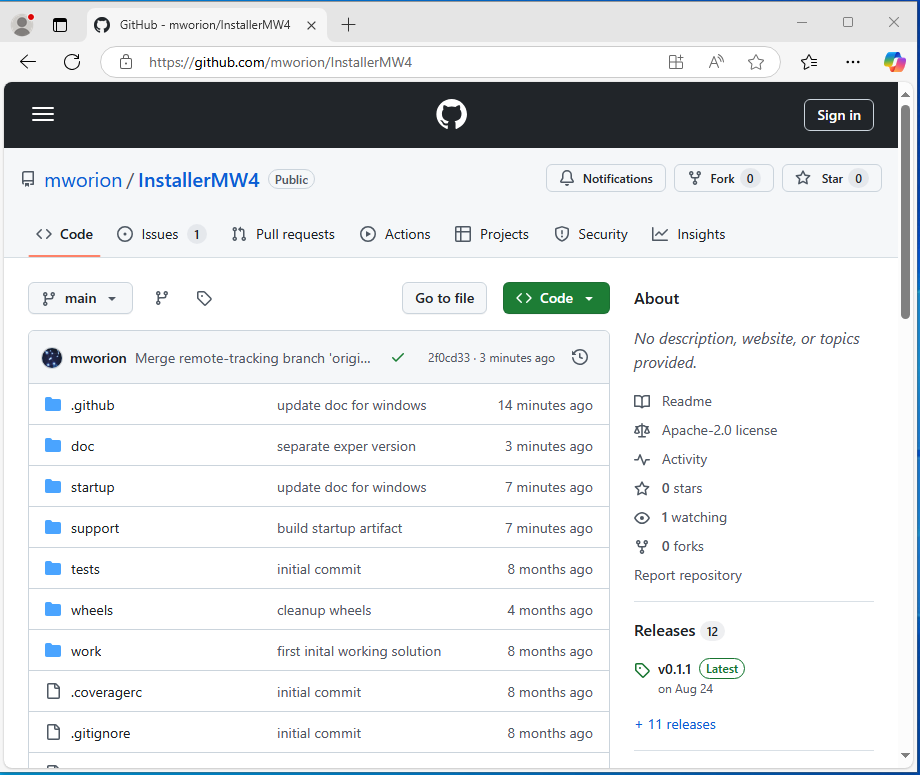Open the tab actions menu icon
The width and height of the screenshot is (920, 775).
(60, 25)
